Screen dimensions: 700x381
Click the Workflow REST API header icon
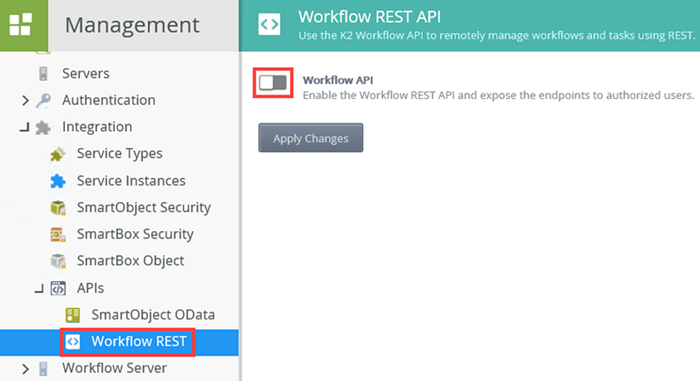coord(269,24)
